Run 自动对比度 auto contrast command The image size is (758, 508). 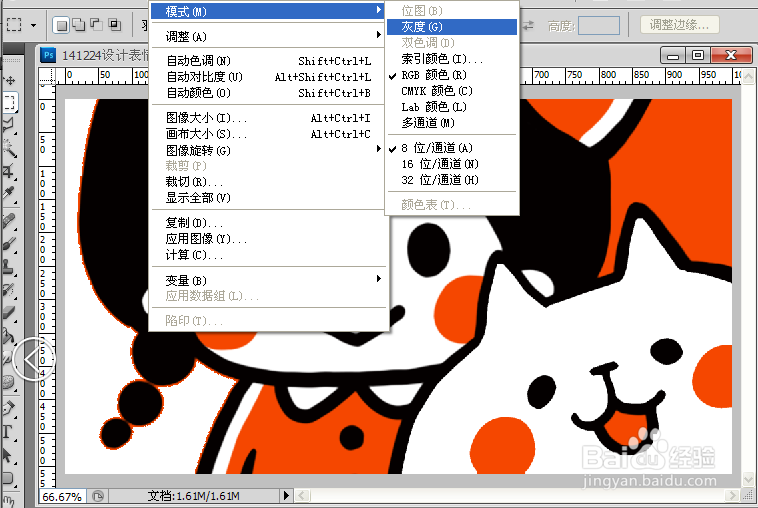269,77
